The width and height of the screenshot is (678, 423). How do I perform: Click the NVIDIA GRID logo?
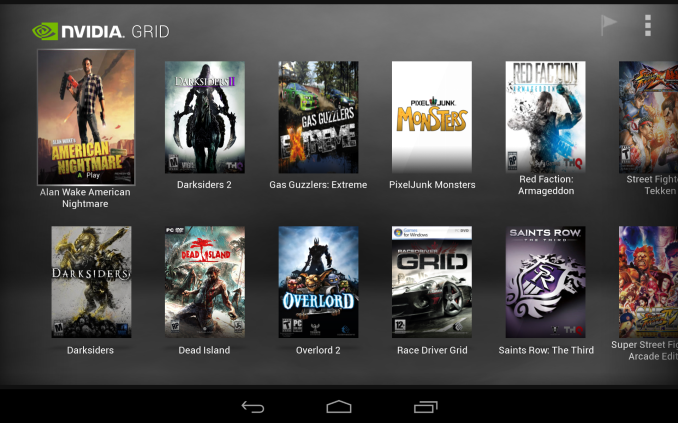coord(101,31)
